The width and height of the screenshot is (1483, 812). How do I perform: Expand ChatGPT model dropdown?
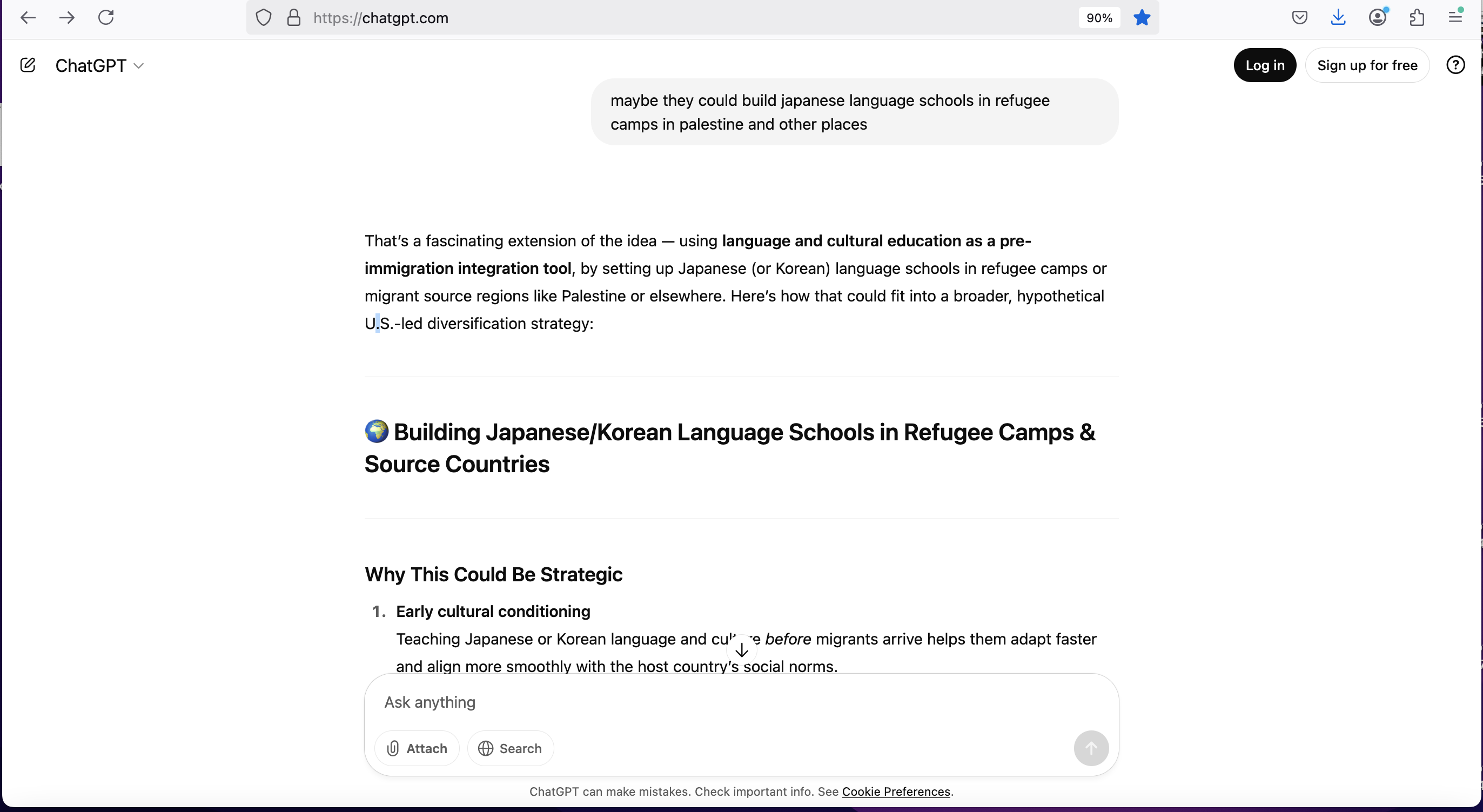coord(99,66)
